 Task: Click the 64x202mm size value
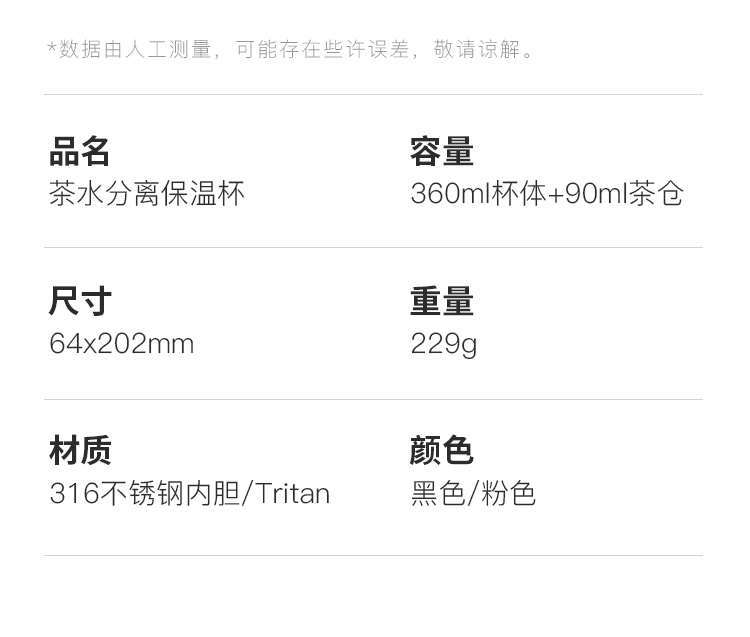pos(121,344)
